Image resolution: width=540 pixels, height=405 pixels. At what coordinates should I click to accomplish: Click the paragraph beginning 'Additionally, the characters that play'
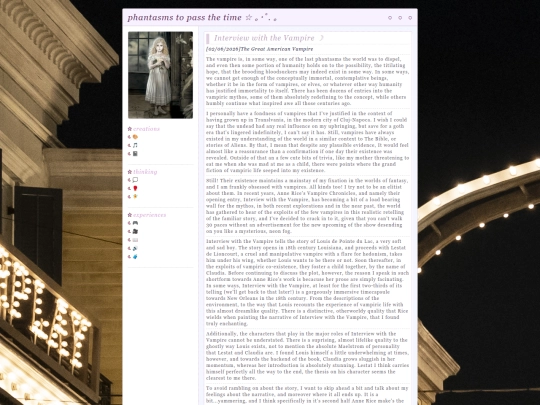coord(308,356)
